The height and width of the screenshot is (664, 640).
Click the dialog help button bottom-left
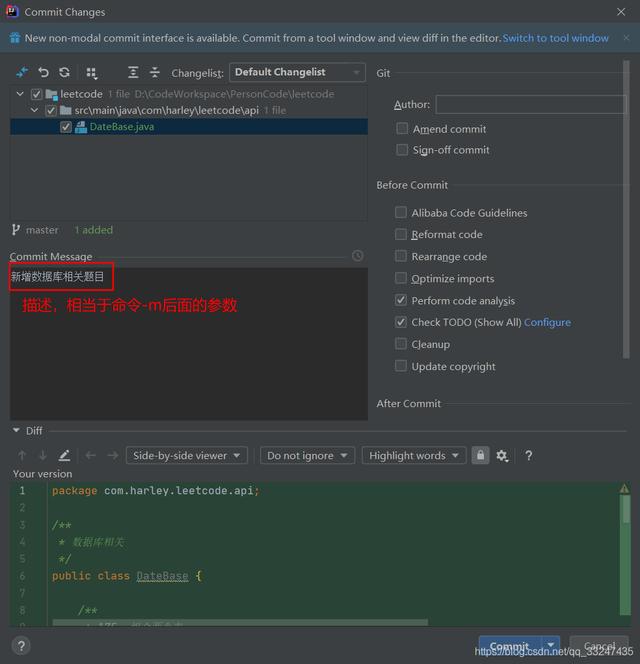(x=21, y=646)
